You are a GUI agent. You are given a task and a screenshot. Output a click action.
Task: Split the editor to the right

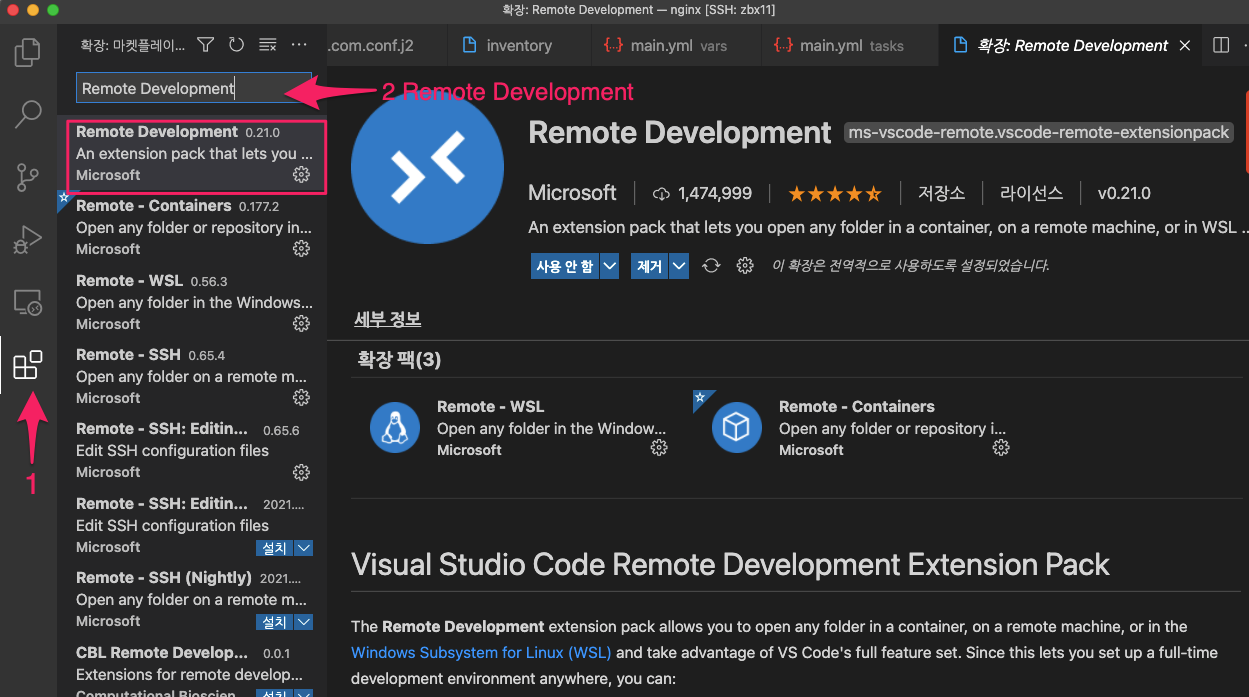tap(1221, 45)
